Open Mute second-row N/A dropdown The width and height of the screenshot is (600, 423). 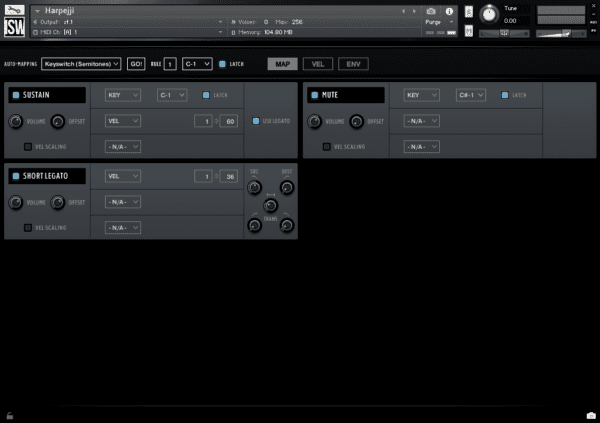pyautogui.click(x=421, y=121)
